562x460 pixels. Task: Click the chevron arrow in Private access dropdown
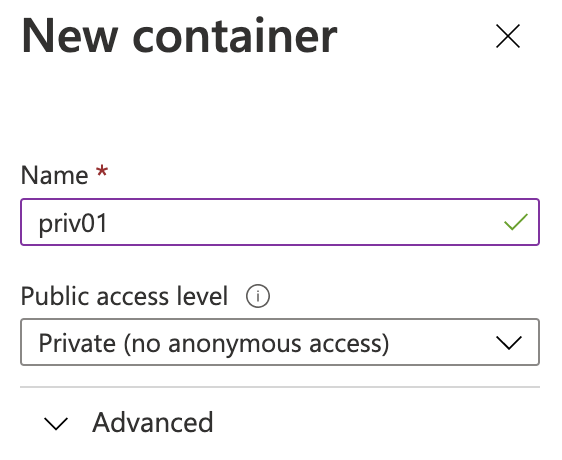509,343
